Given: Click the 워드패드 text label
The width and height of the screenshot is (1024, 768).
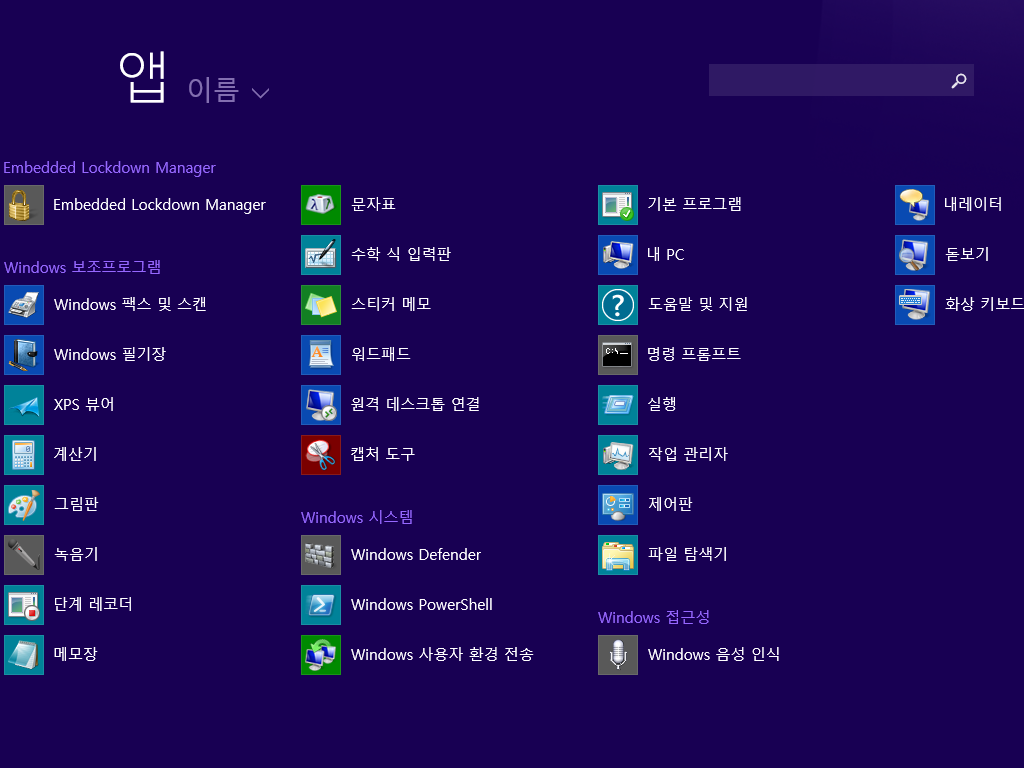Looking at the screenshot, I should pyautogui.click(x=381, y=354).
